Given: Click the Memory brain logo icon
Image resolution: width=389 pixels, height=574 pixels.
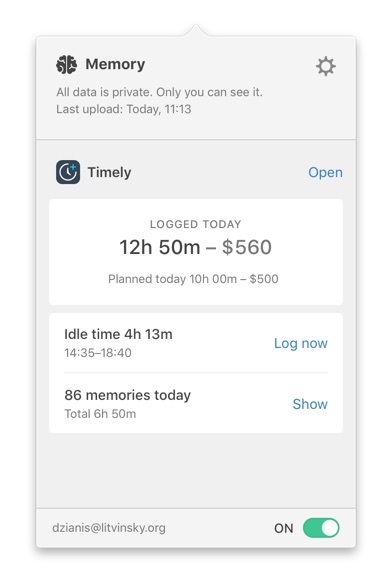Looking at the screenshot, I should pos(67,65).
